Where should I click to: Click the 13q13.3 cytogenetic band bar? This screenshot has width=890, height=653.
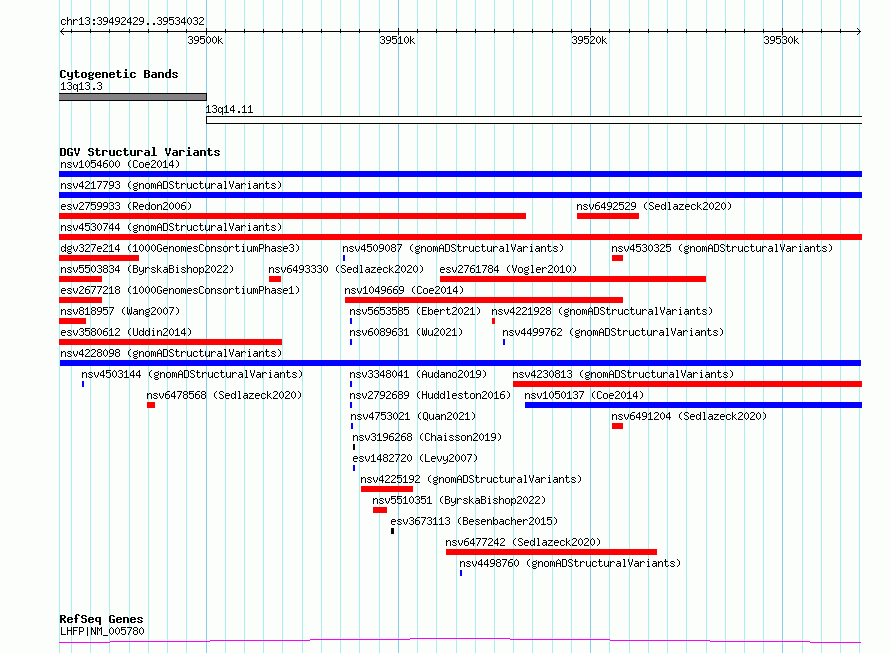pos(133,97)
